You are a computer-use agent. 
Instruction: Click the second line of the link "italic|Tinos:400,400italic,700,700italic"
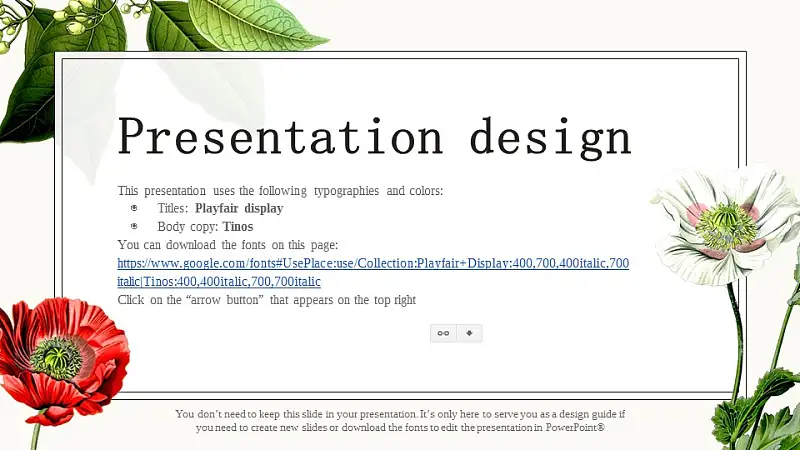click(x=219, y=282)
